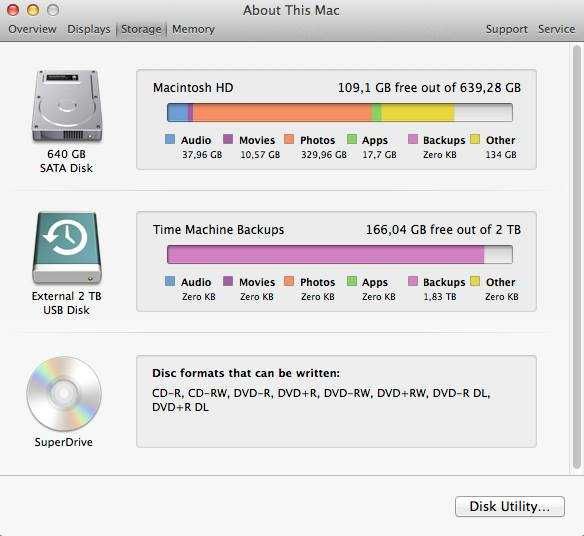Click the "About This Mac" window title
This screenshot has height=536, width=584.
point(291,10)
